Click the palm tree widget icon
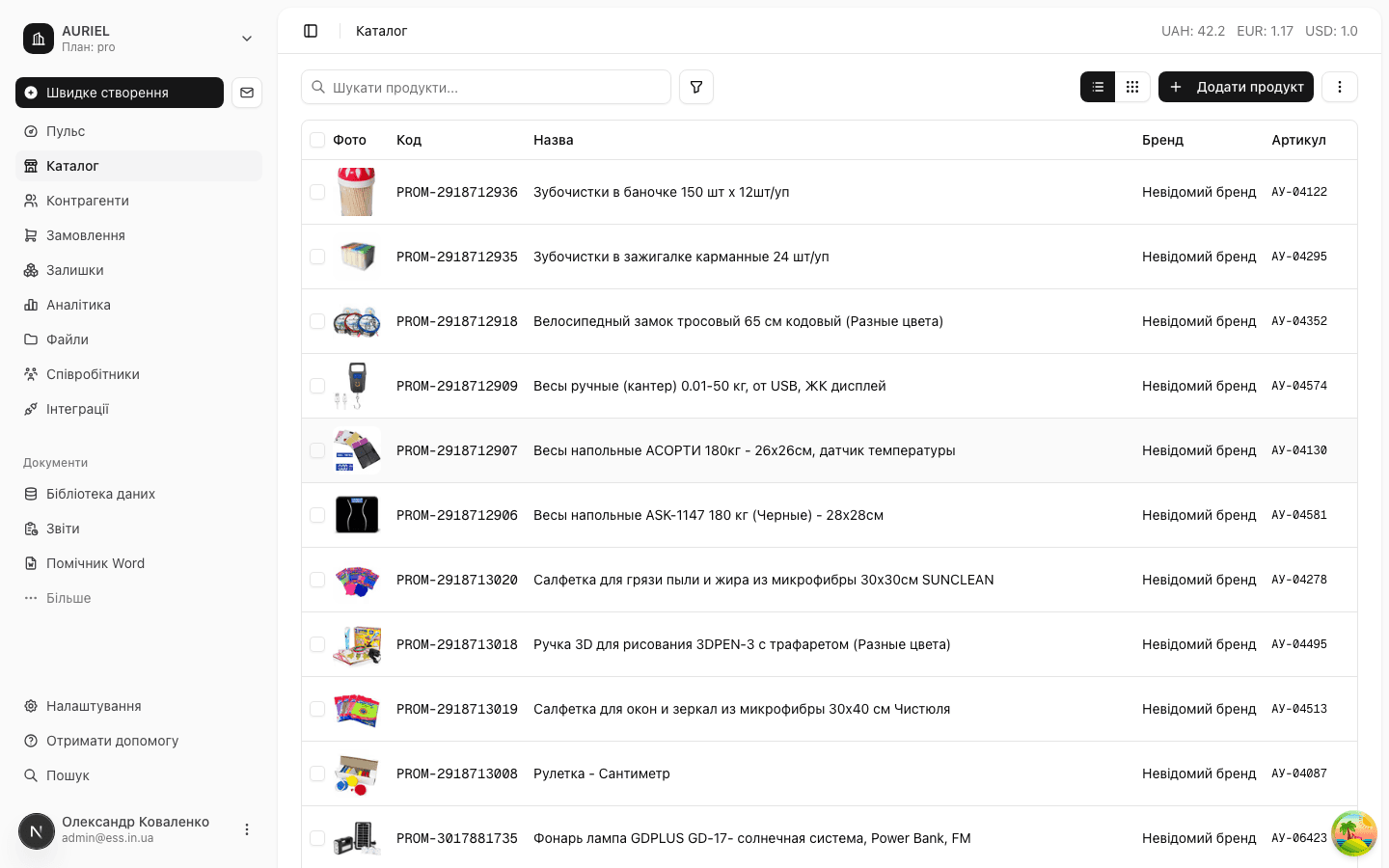Screen dimensions: 1389x868 click(x=1354, y=833)
